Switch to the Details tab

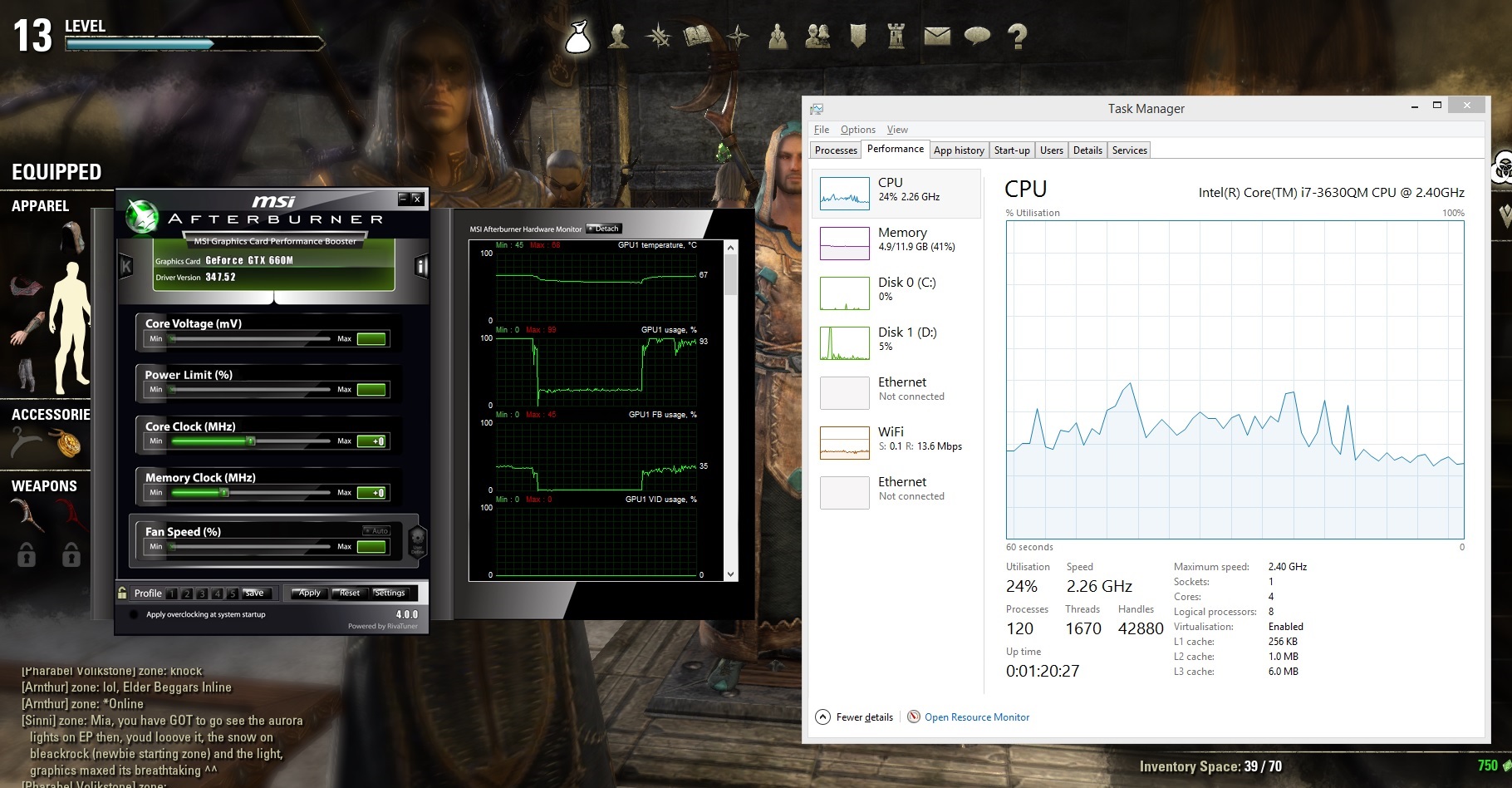click(1087, 150)
